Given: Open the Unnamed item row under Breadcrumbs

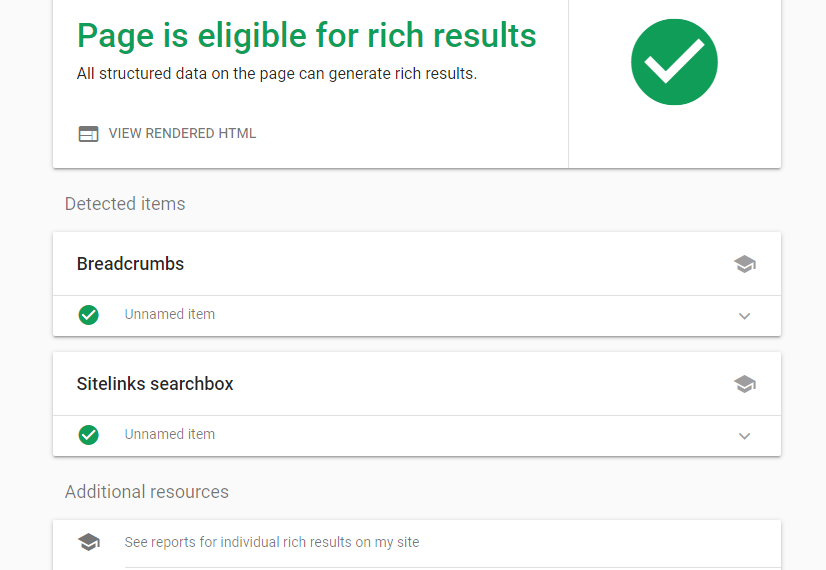Looking at the screenshot, I should click(x=169, y=315).
